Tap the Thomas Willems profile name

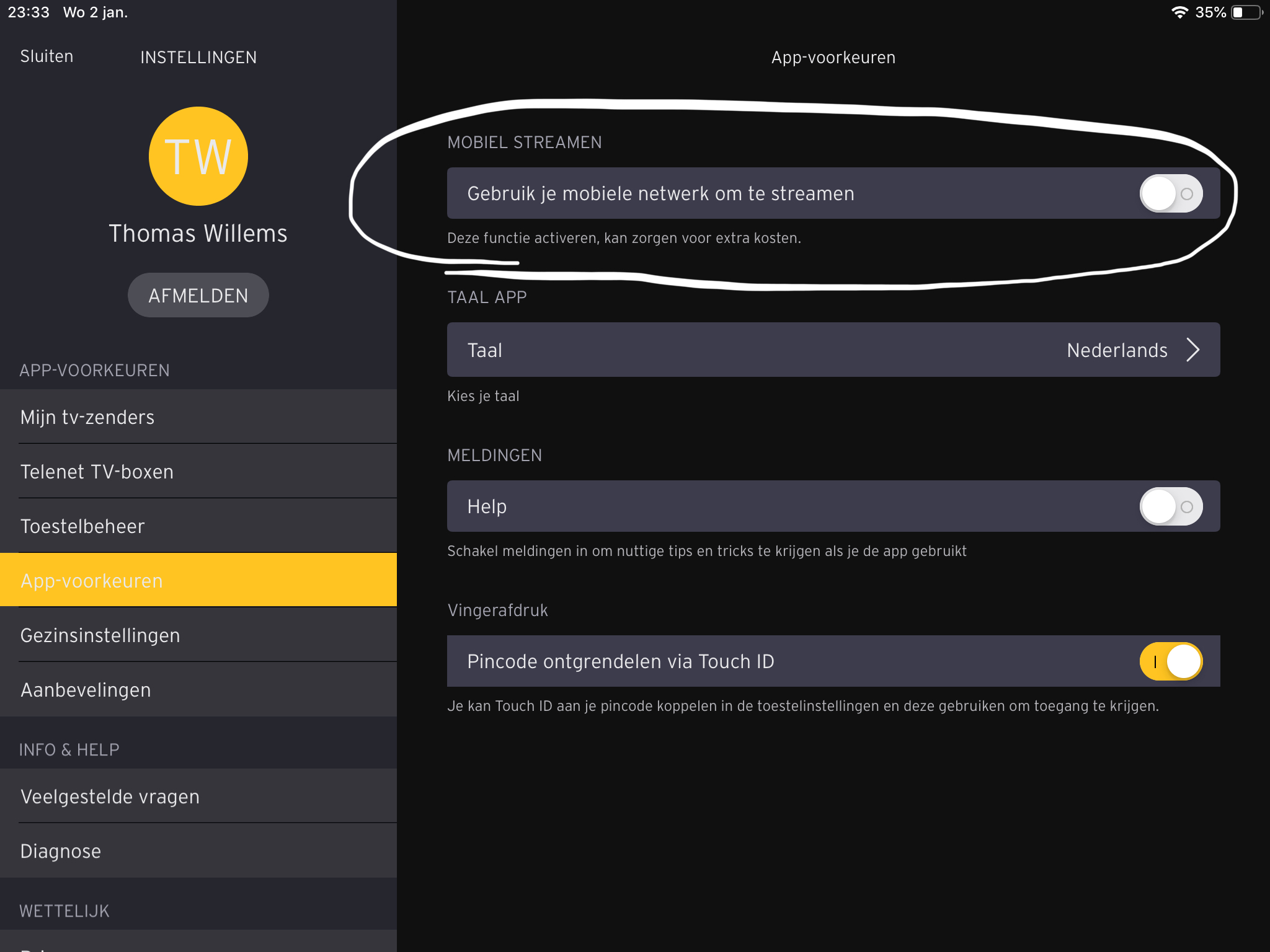198,234
